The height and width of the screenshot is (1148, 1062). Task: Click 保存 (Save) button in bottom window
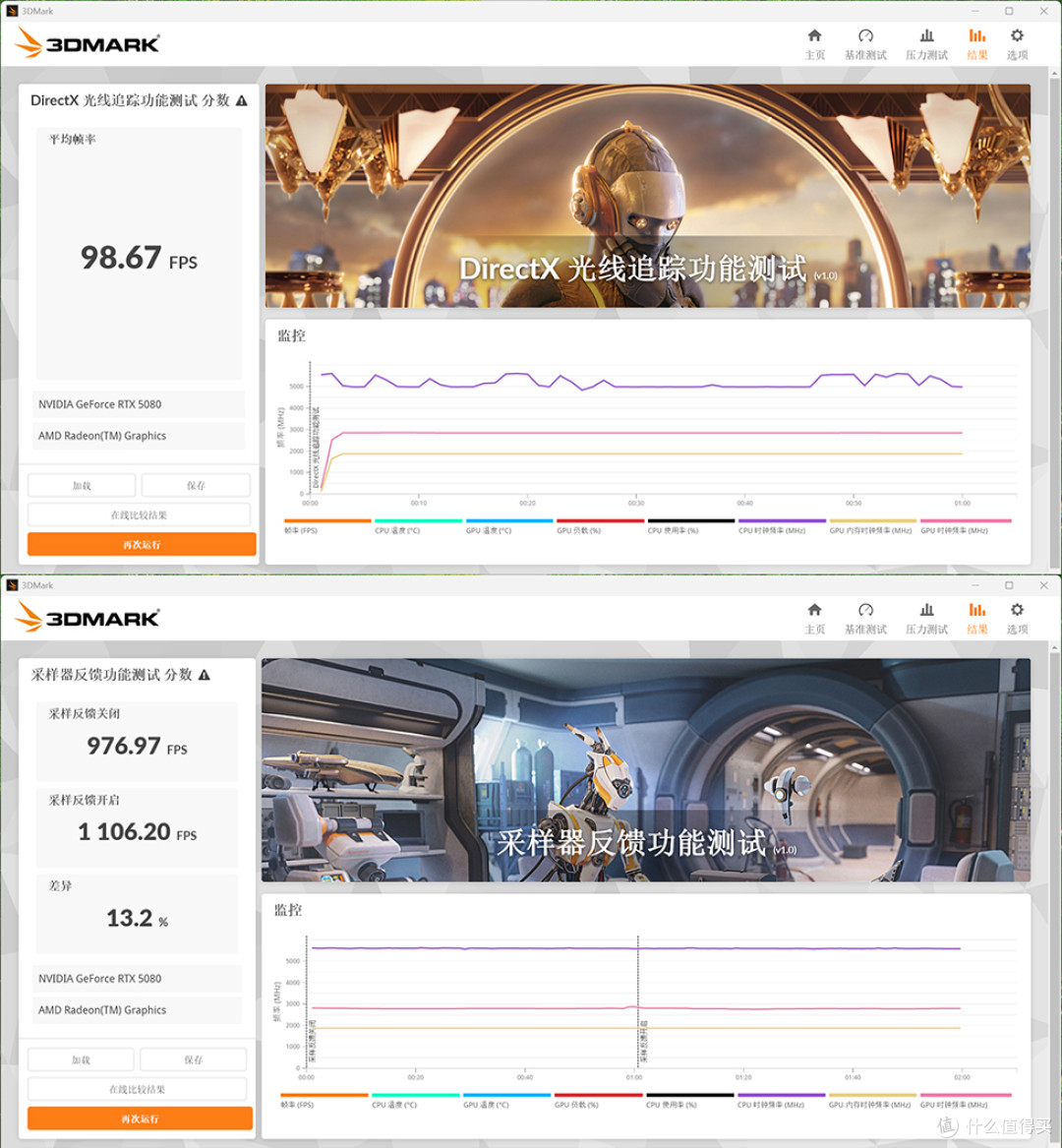point(193,1059)
